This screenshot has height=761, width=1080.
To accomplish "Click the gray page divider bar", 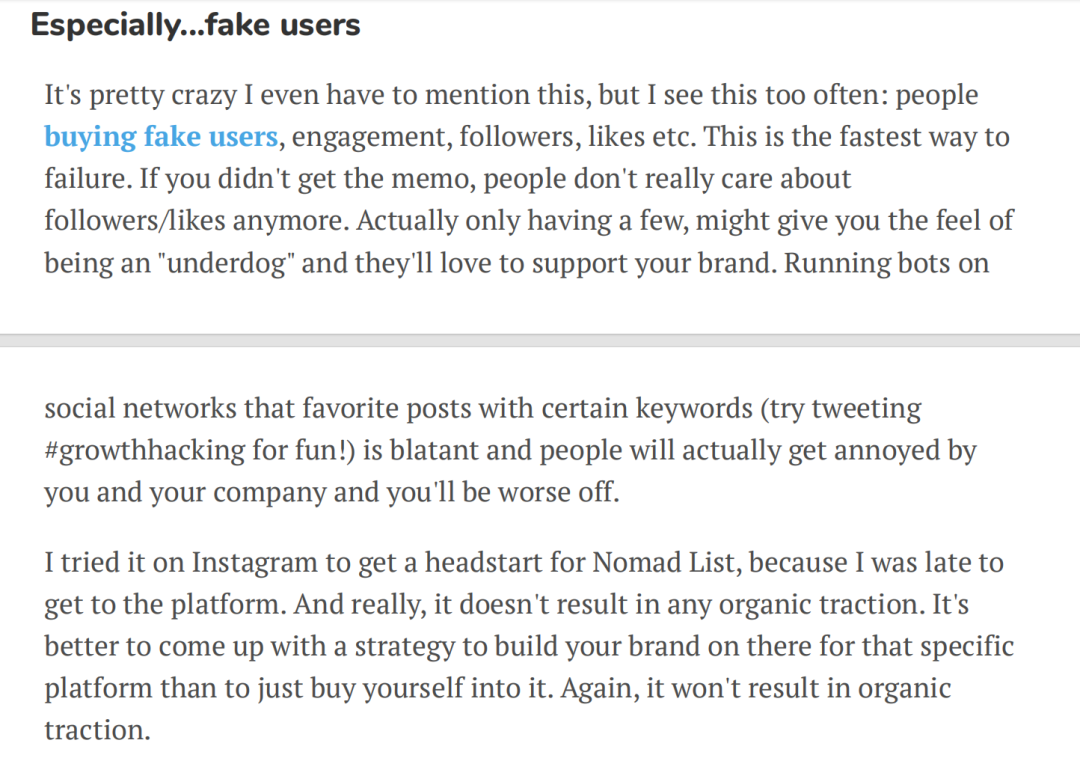I will 540,340.
